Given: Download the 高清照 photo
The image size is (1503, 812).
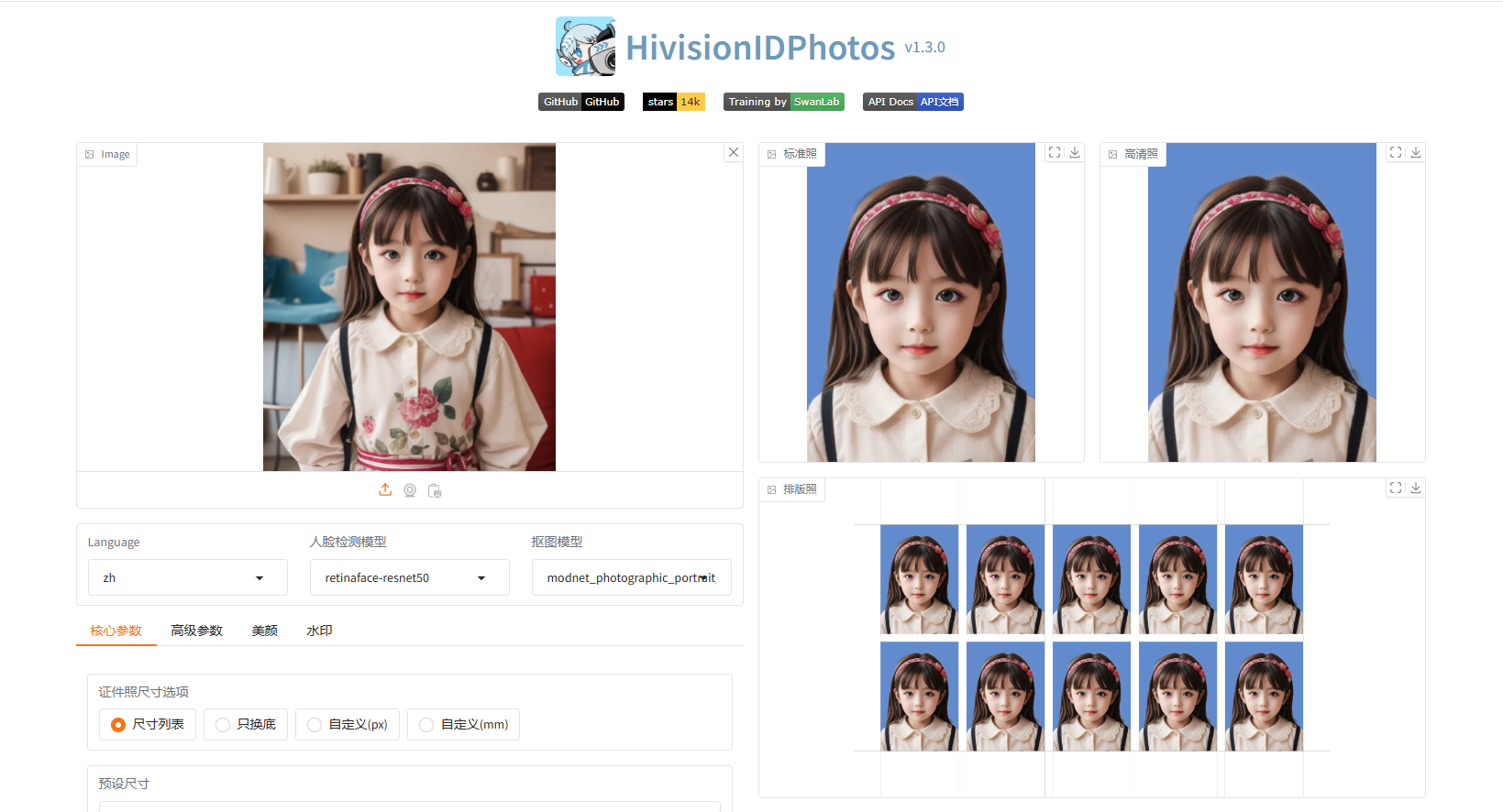Looking at the screenshot, I should (1416, 152).
